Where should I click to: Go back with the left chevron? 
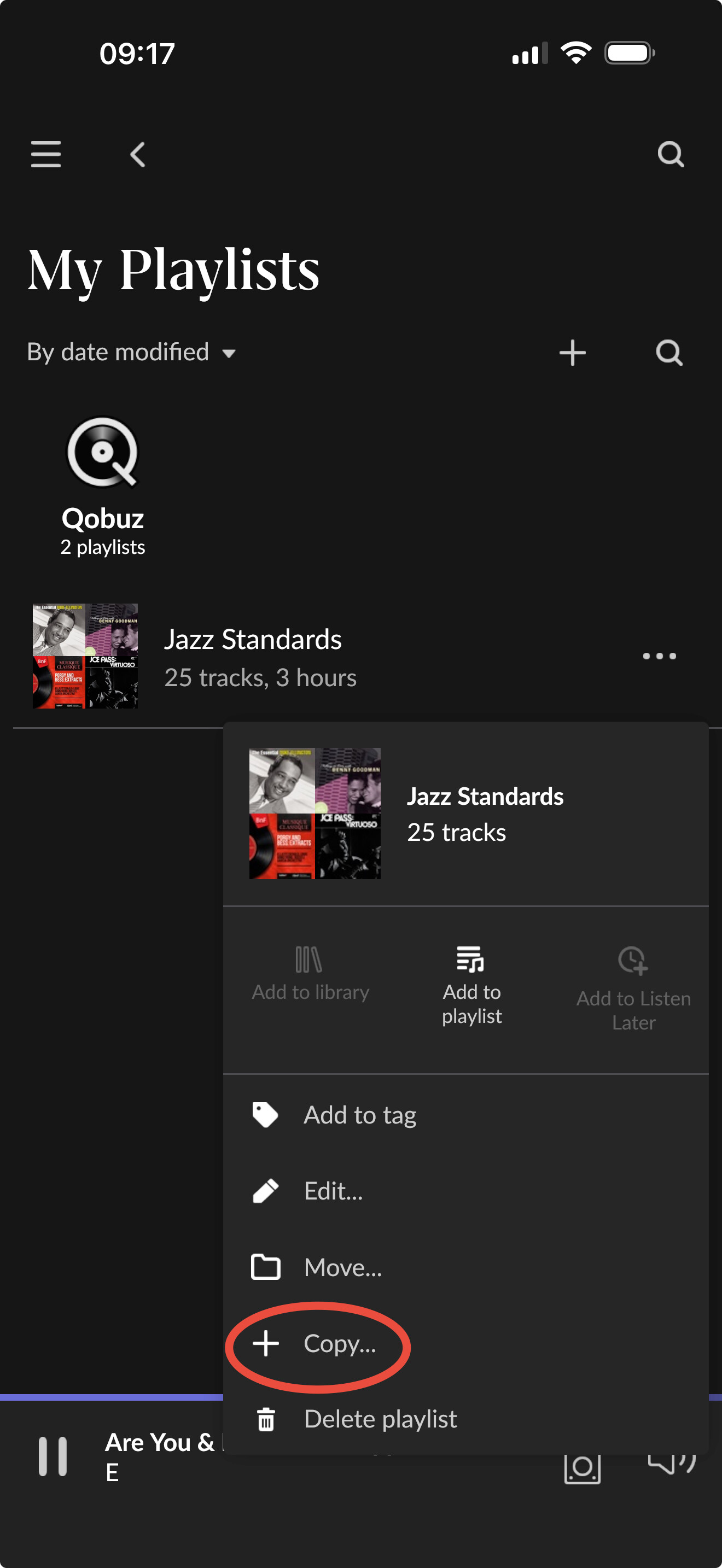138,154
